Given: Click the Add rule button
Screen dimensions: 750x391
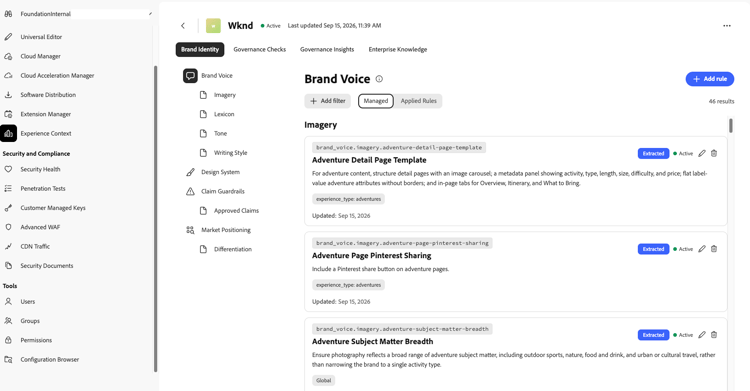Looking at the screenshot, I should pyautogui.click(x=710, y=79).
